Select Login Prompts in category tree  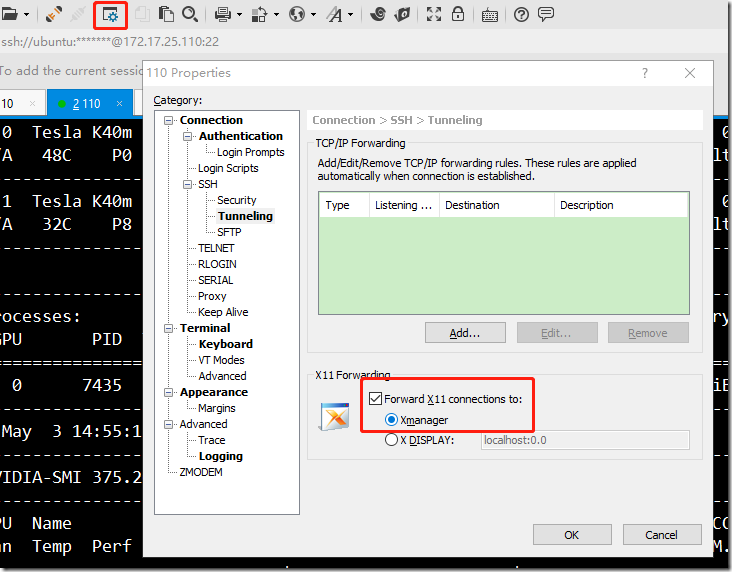(x=250, y=152)
